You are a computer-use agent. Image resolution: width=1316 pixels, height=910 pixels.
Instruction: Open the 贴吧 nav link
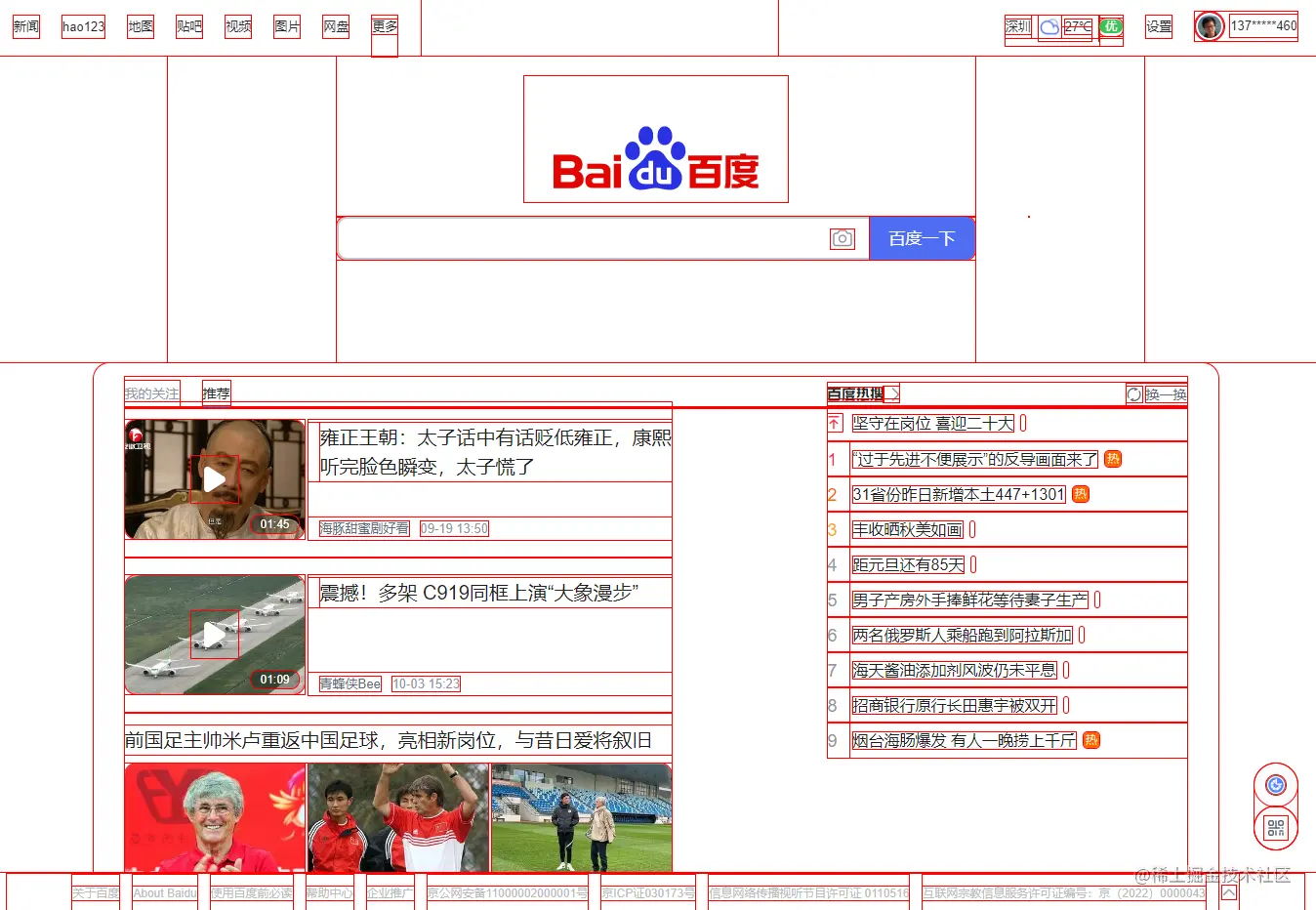(189, 26)
